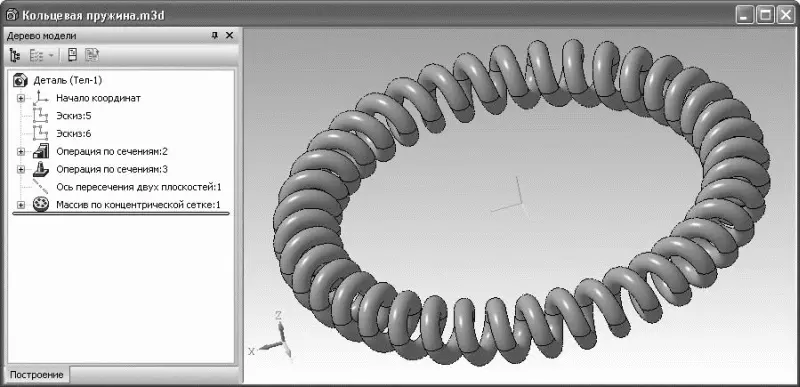Expand the Начало координат node

pos(20,98)
